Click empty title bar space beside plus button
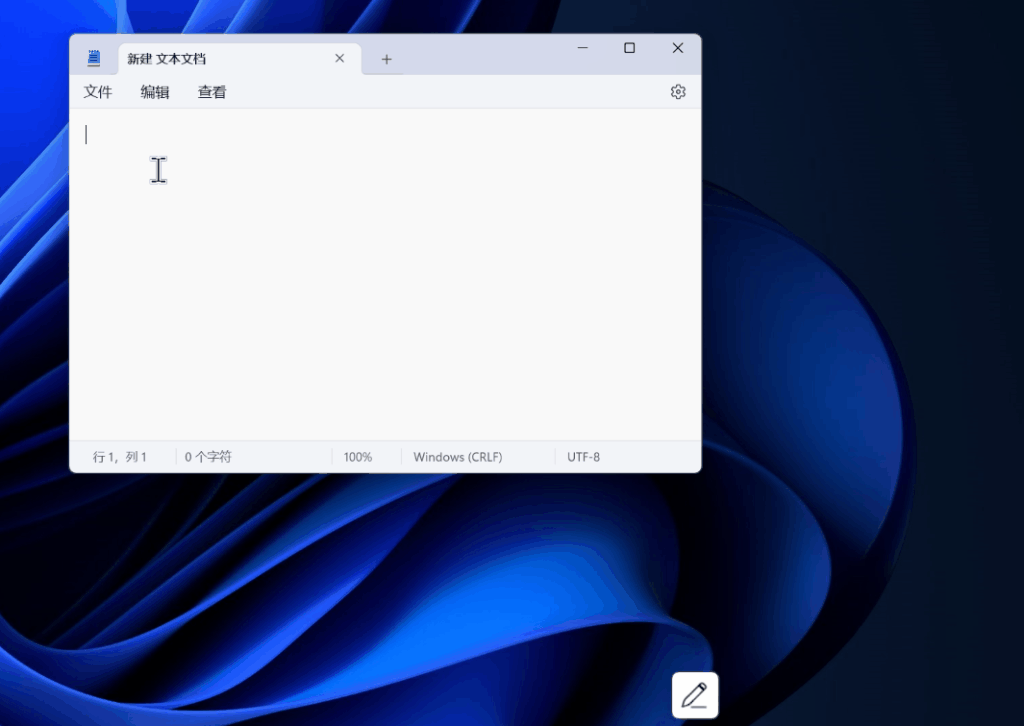This screenshot has width=1024, height=726. (x=480, y=55)
